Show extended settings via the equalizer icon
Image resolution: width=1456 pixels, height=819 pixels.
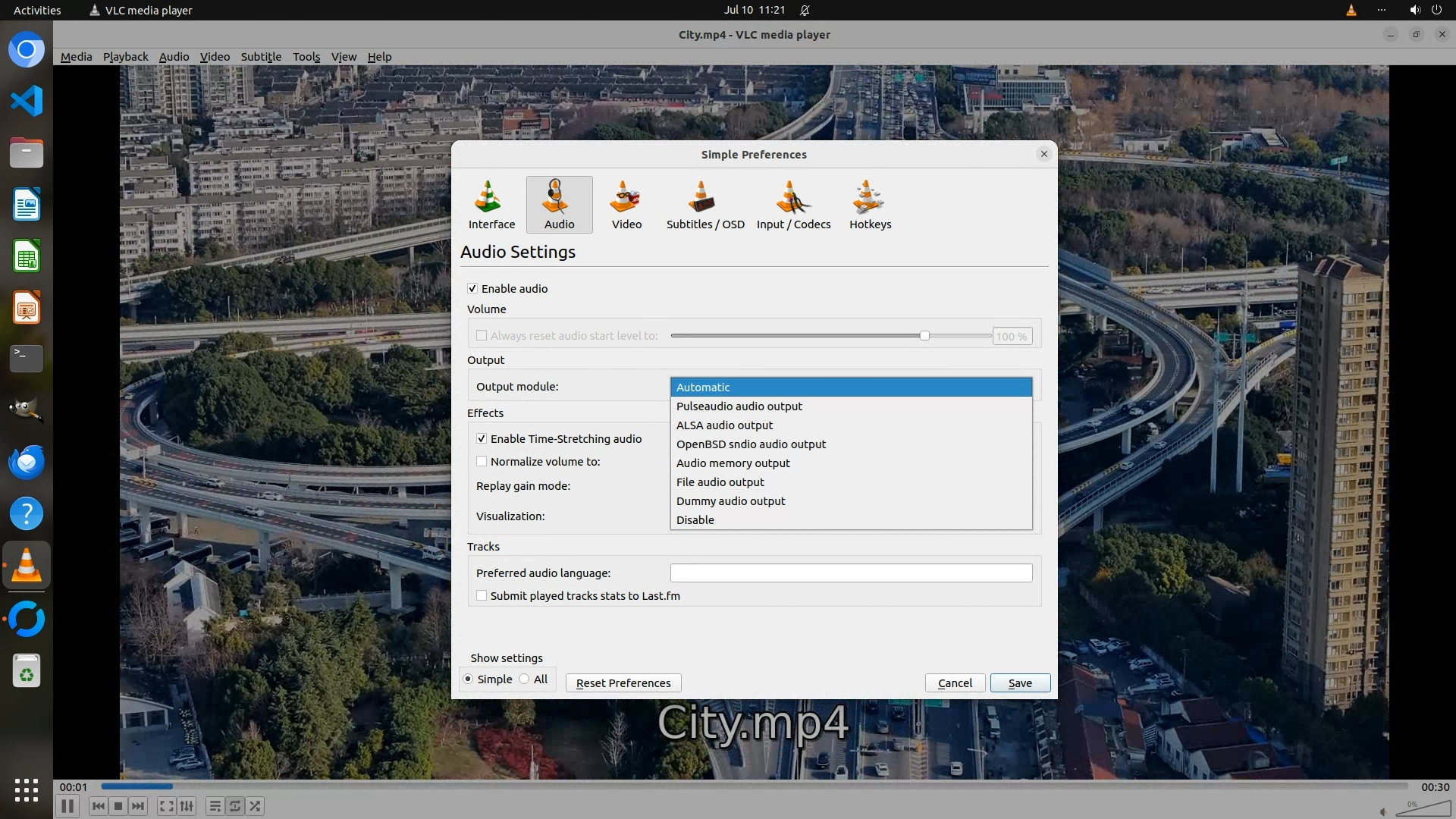click(x=187, y=806)
